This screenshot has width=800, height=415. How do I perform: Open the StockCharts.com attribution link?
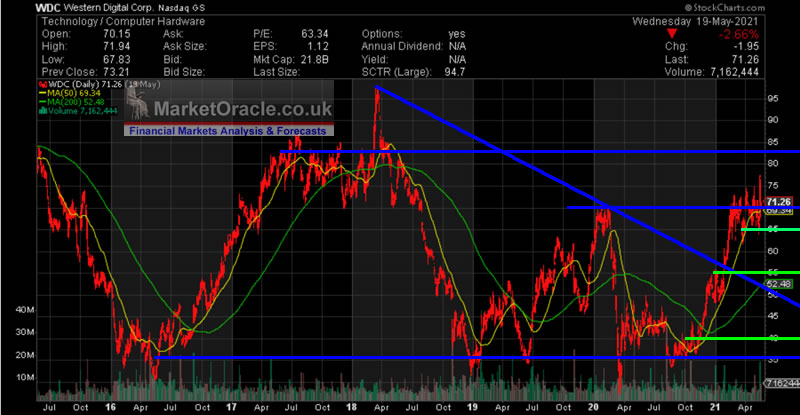(724, 8)
